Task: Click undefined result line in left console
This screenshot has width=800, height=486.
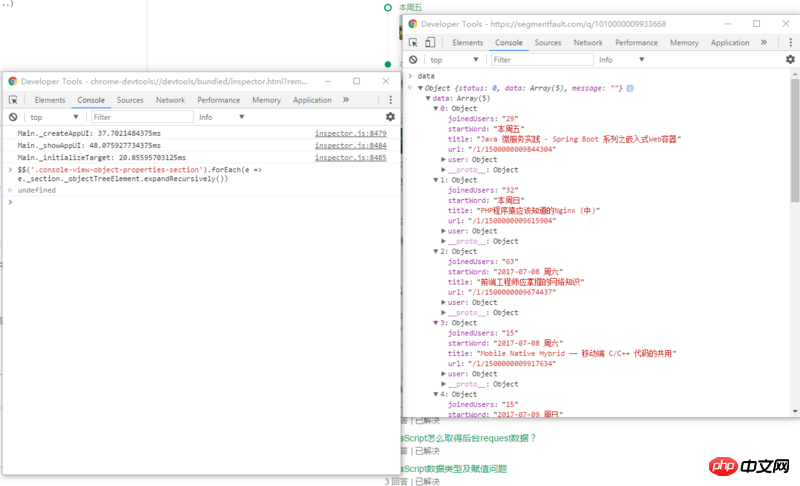Action: point(36,190)
